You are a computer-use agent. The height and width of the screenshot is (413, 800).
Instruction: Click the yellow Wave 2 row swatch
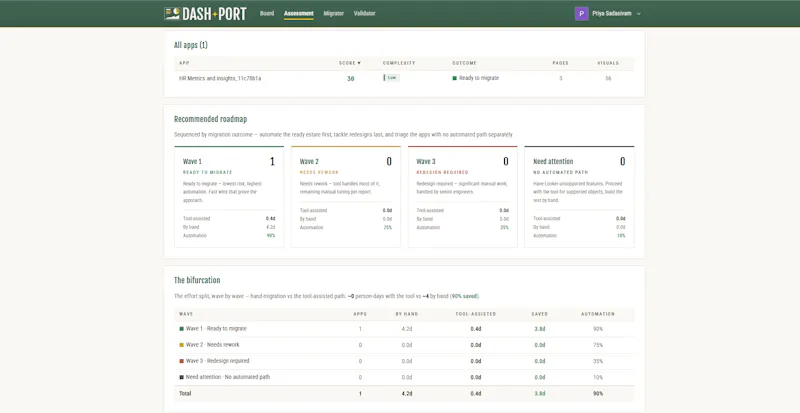pos(182,345)
